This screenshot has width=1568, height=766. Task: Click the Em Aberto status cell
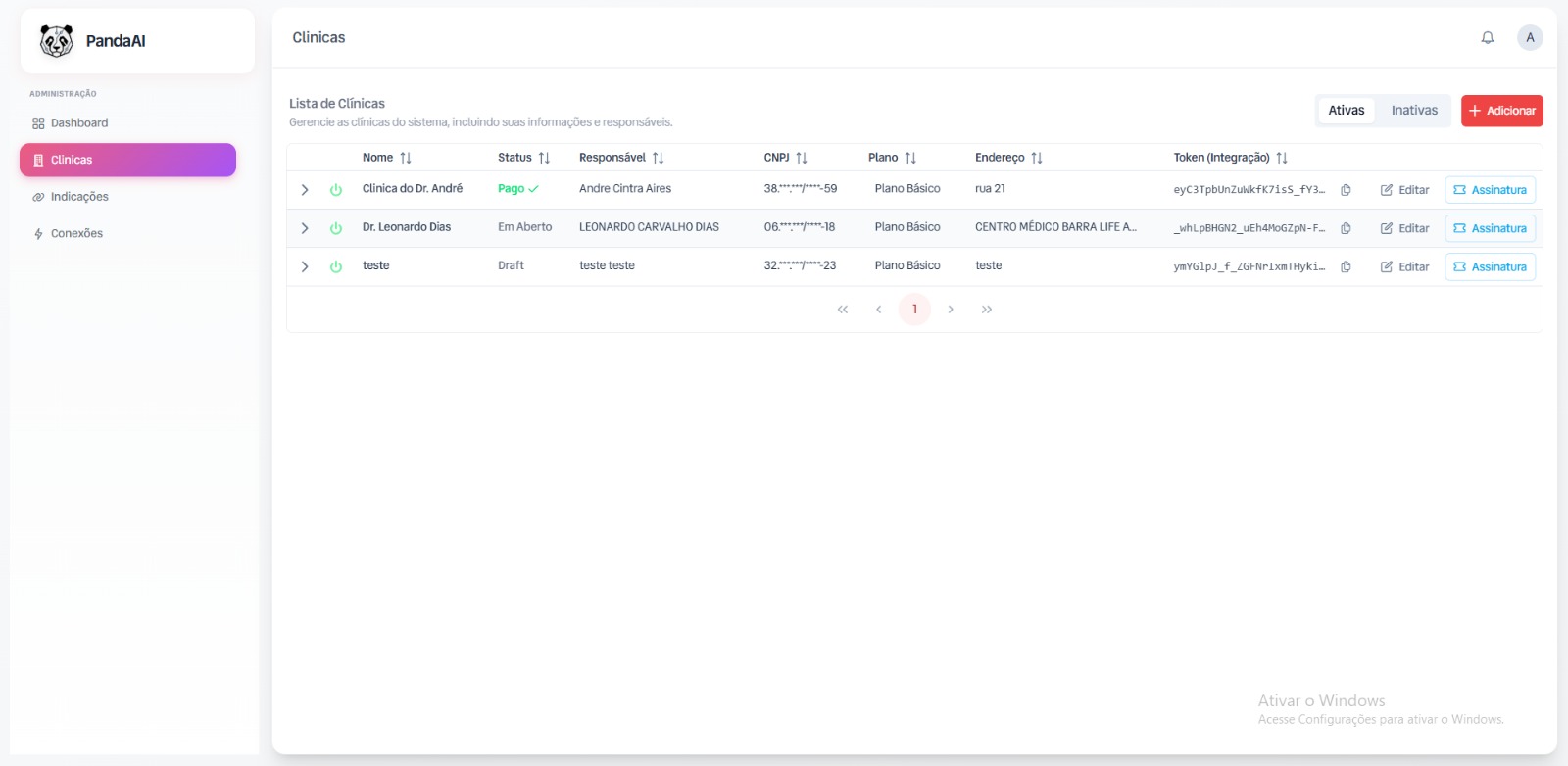(524, 227)
